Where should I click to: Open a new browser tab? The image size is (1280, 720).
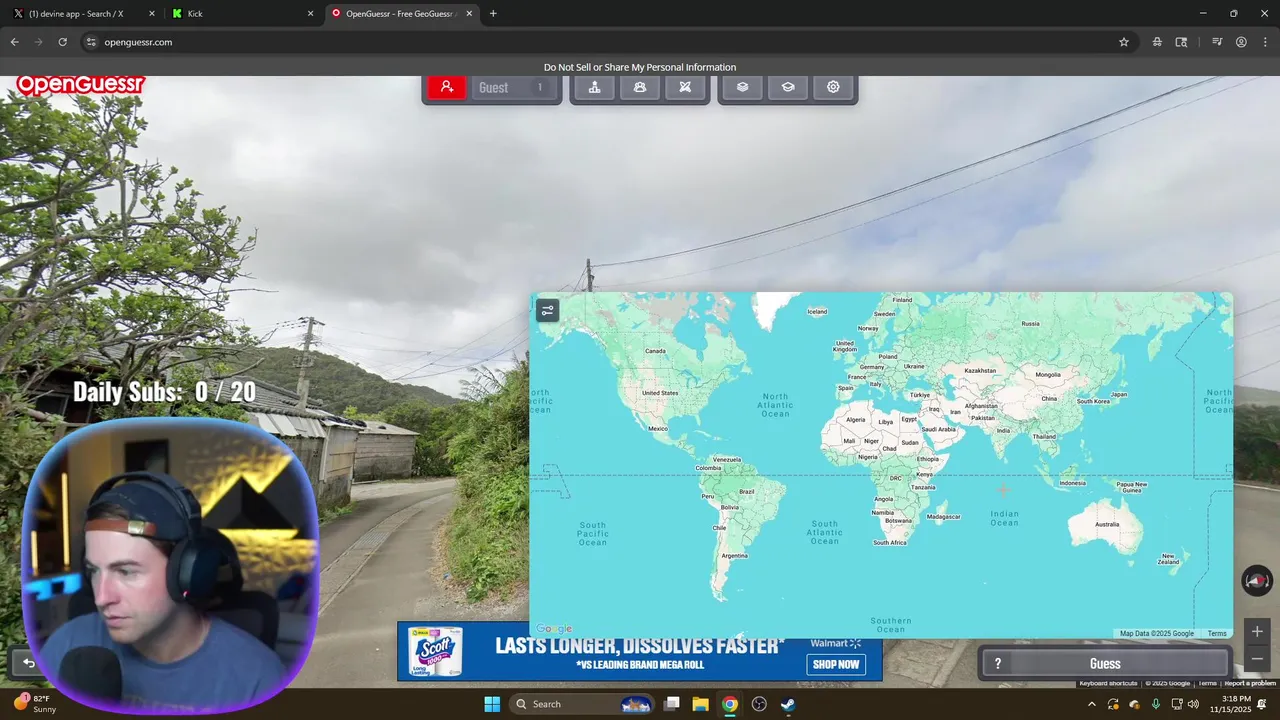point(493,14)
